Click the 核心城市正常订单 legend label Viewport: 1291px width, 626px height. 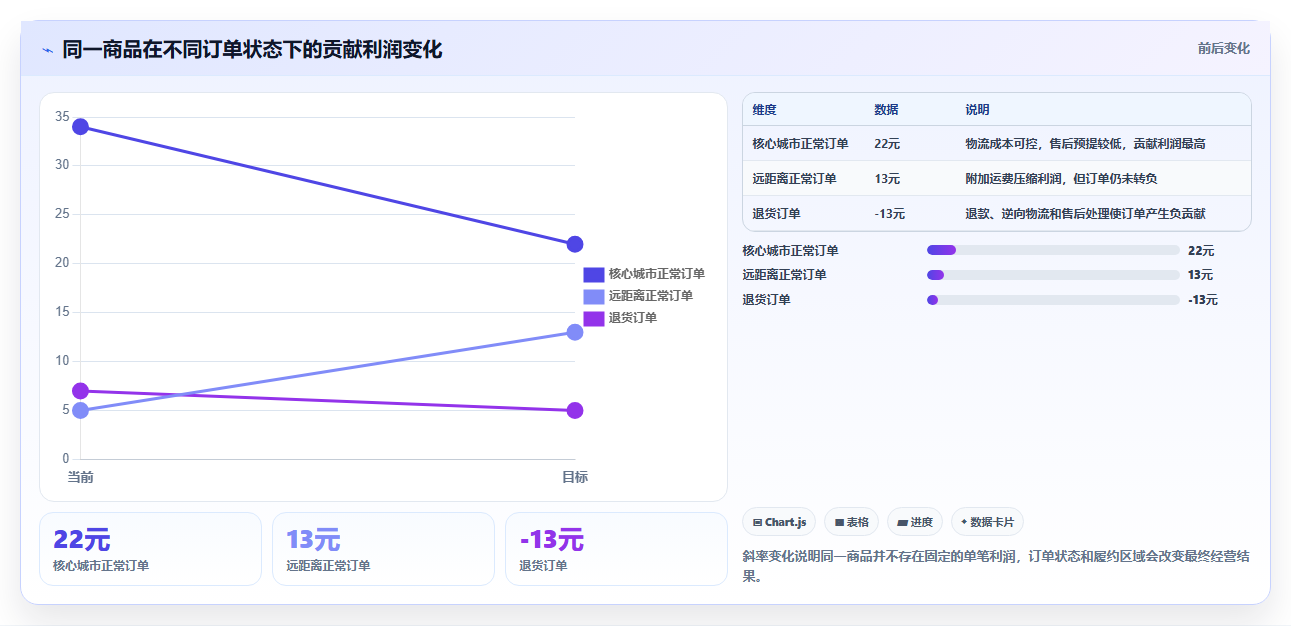click(657, 274)
